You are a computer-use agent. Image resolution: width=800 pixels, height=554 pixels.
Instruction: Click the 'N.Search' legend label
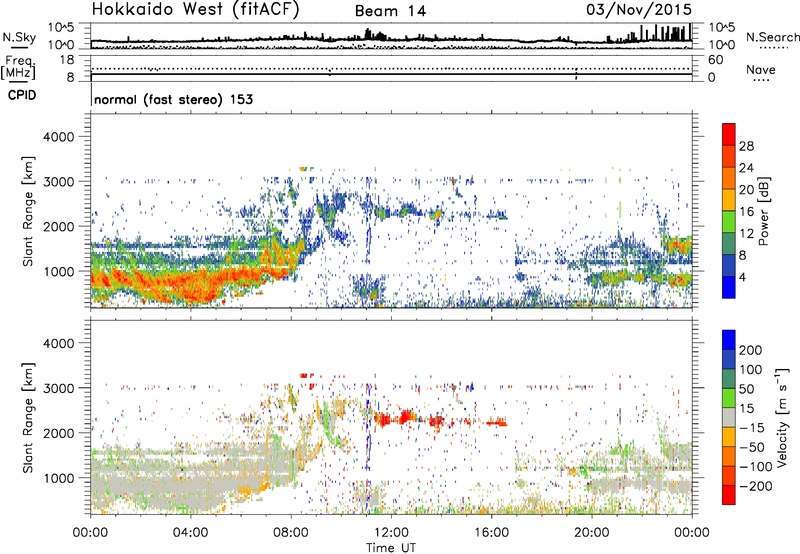[x=773, y=37]
